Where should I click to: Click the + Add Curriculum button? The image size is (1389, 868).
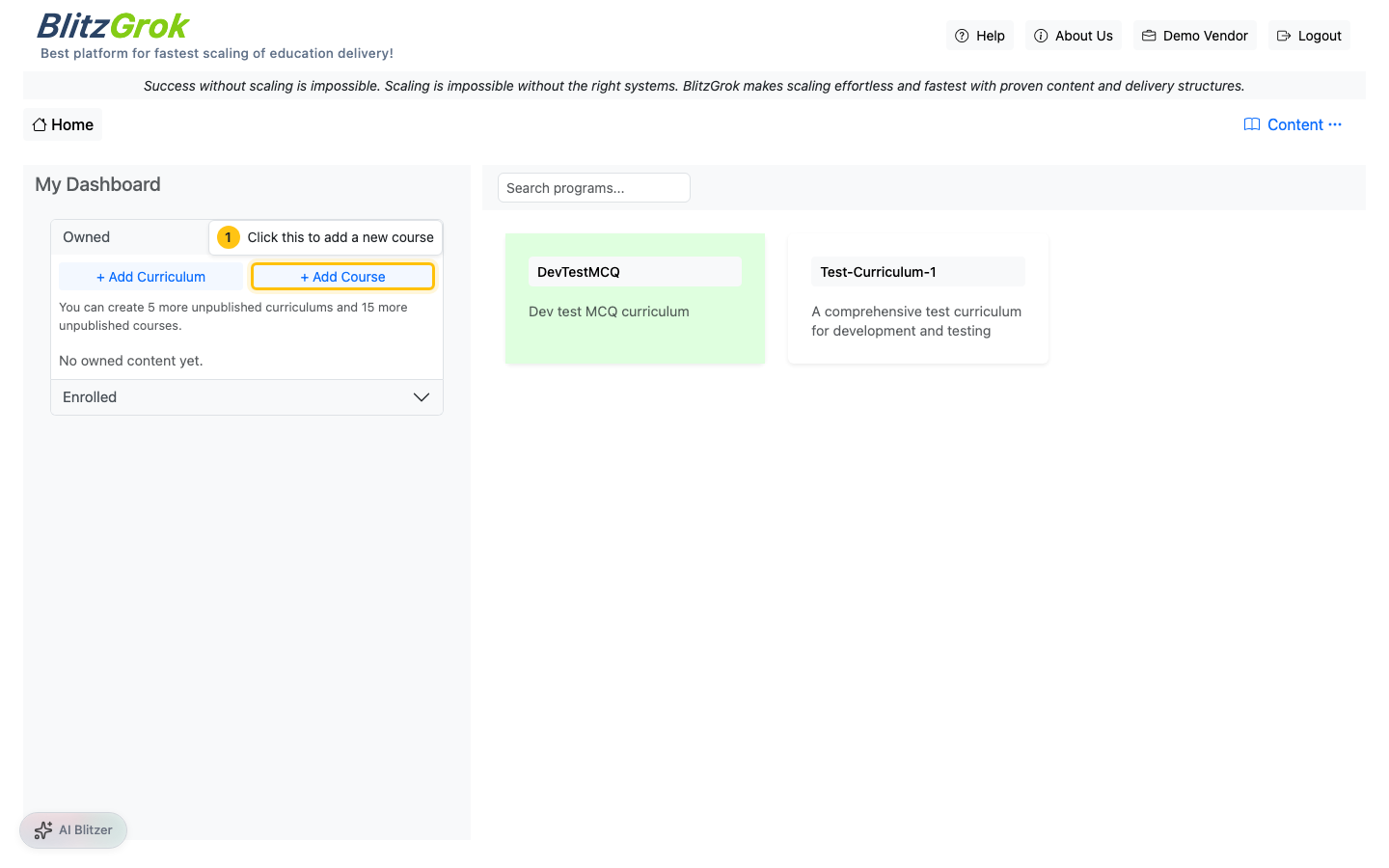(x=150, y=276)
